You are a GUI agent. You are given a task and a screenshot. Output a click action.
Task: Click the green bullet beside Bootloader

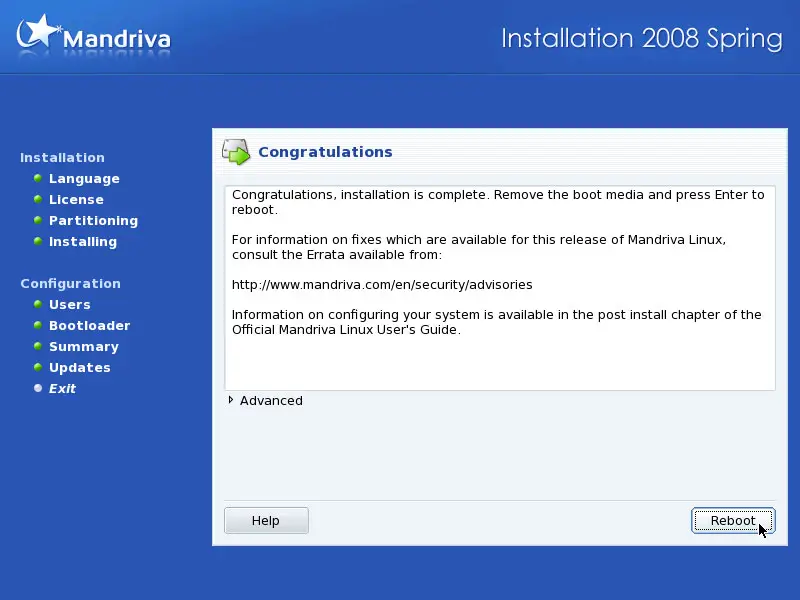click(x=38, y=325)
